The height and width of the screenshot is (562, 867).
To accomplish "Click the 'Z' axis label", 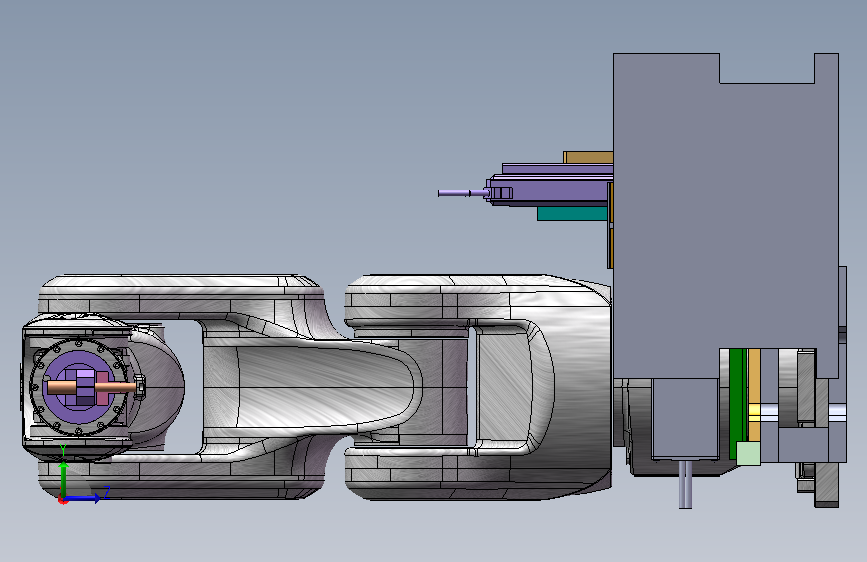I will coord(107,492).
